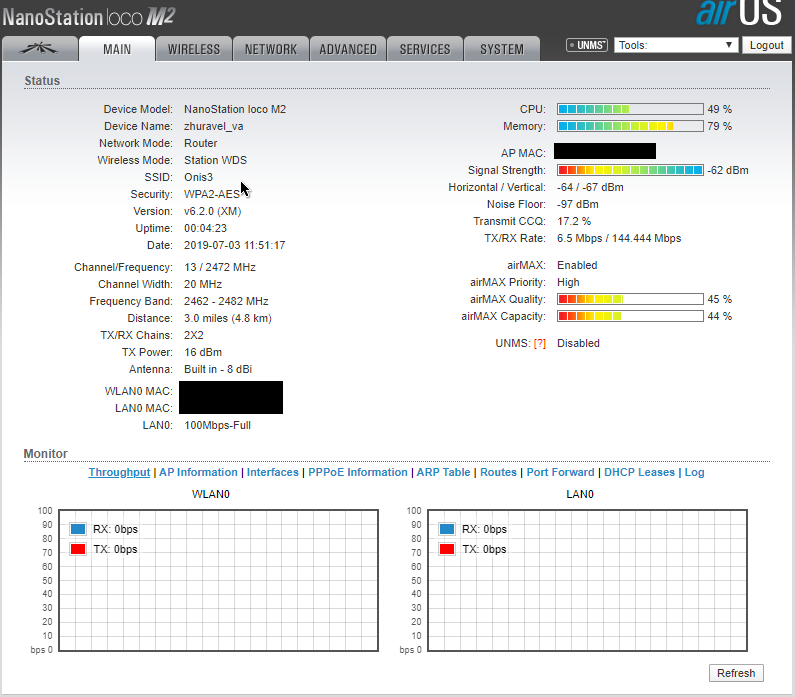795x697 pixels.
Task: Click the date '2019-07-03 11:51:17'
Action: (234, 245)
